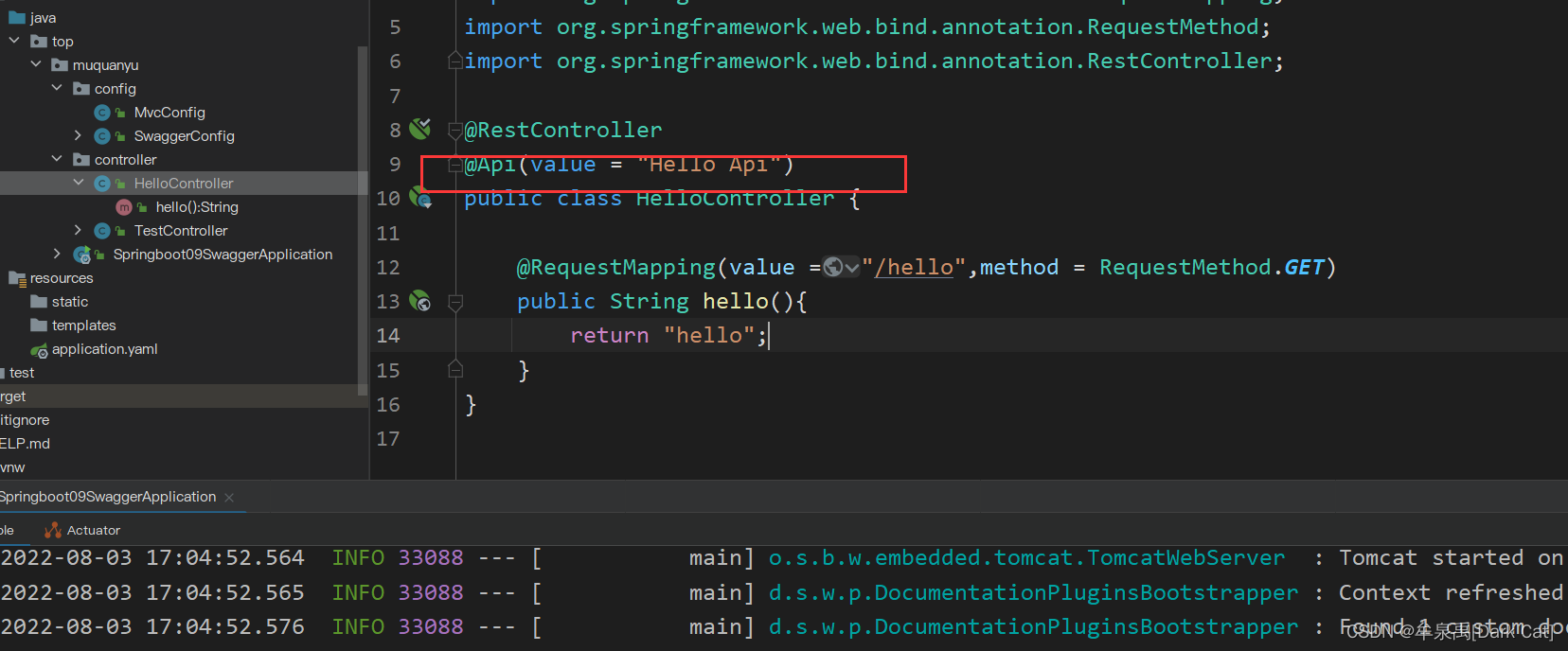Click the Actuator tab icon
1568x651 pixels.
pyautogui.click(x=53, y=530)
